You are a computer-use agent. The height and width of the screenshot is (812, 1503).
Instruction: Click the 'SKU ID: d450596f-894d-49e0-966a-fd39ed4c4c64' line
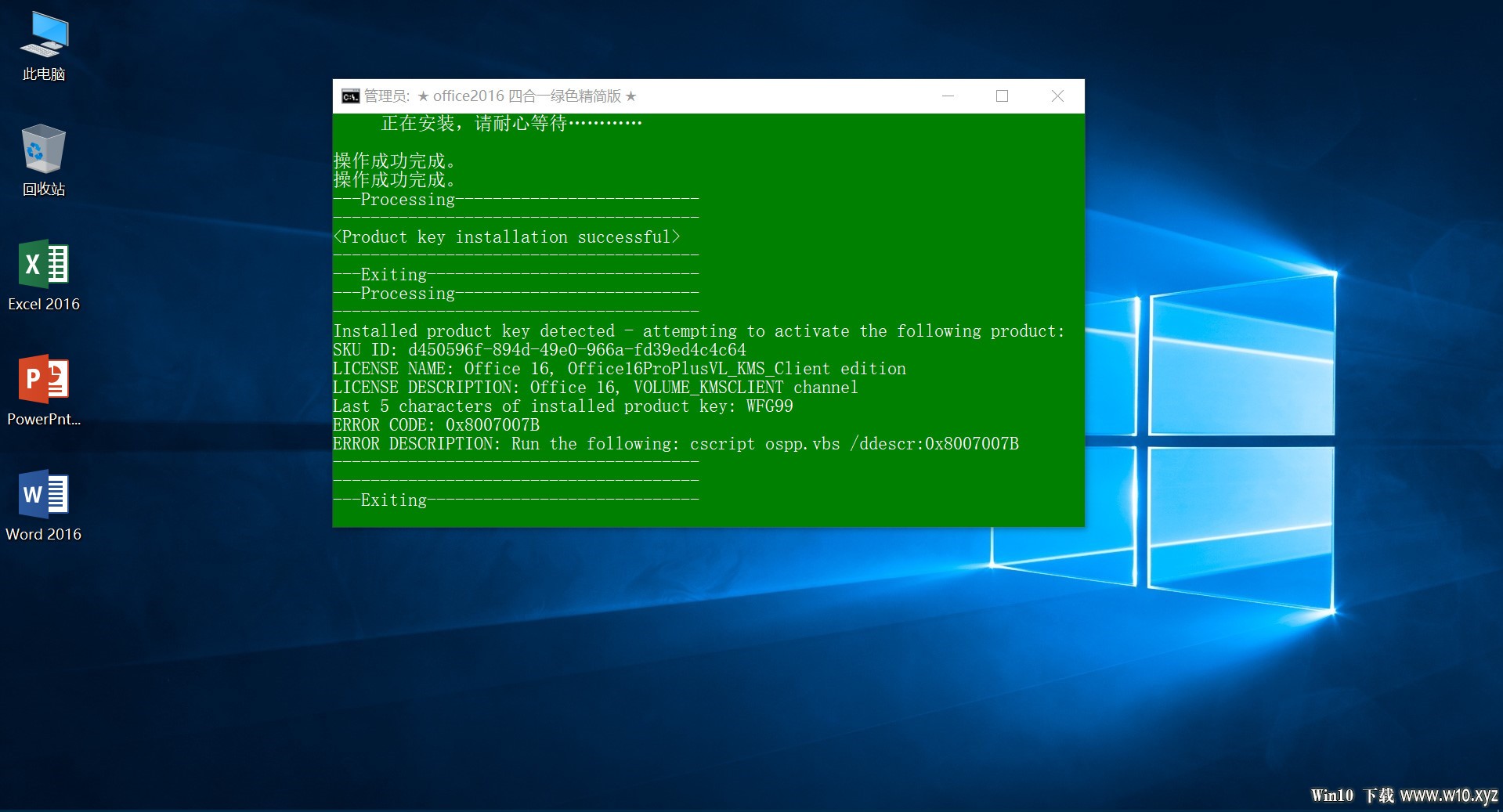540,350
